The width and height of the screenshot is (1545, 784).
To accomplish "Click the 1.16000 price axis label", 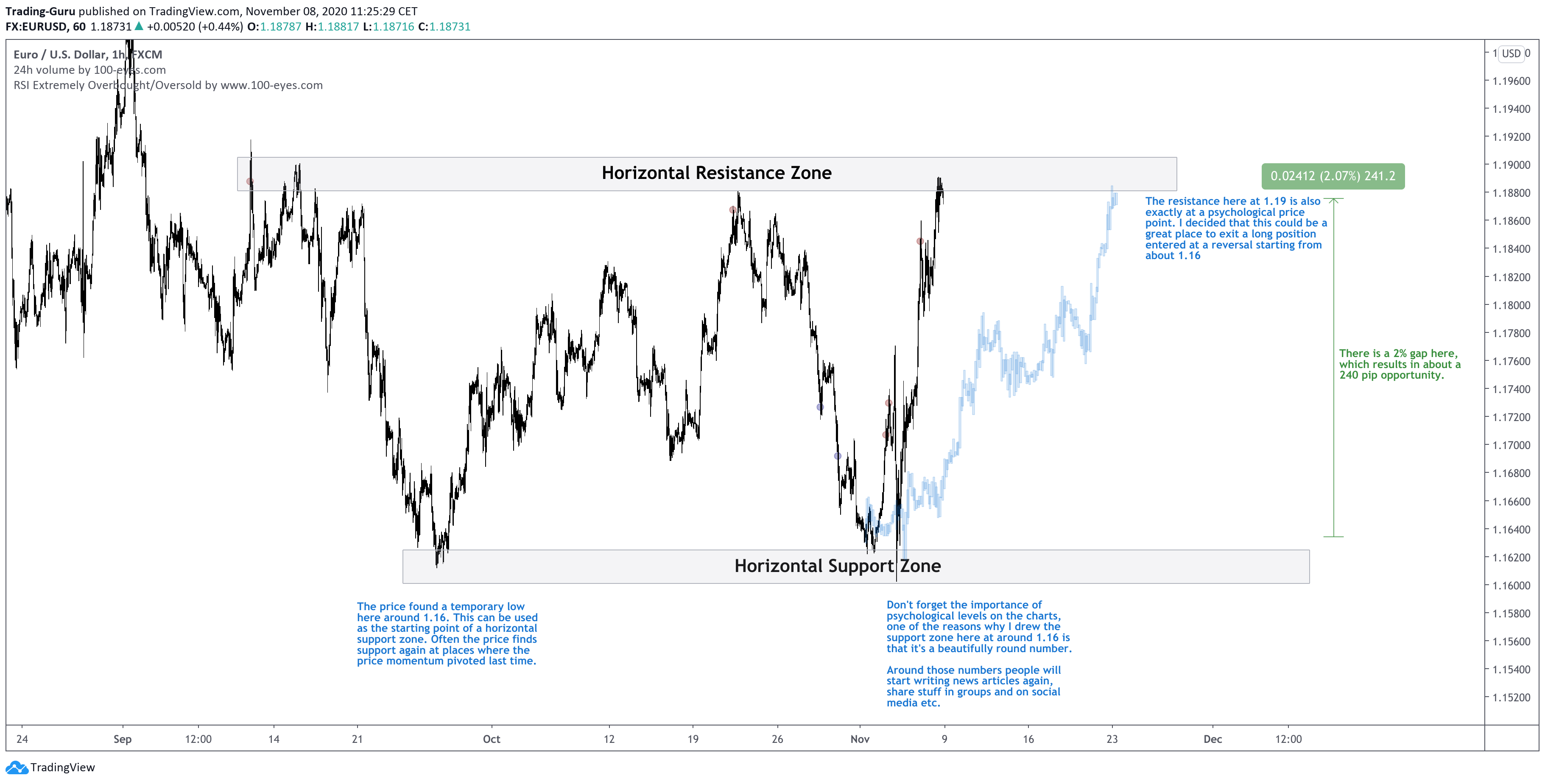I will [1511, 586].
